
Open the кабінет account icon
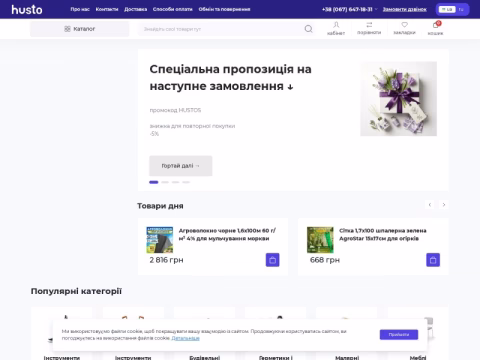click(x=336, y=28)
